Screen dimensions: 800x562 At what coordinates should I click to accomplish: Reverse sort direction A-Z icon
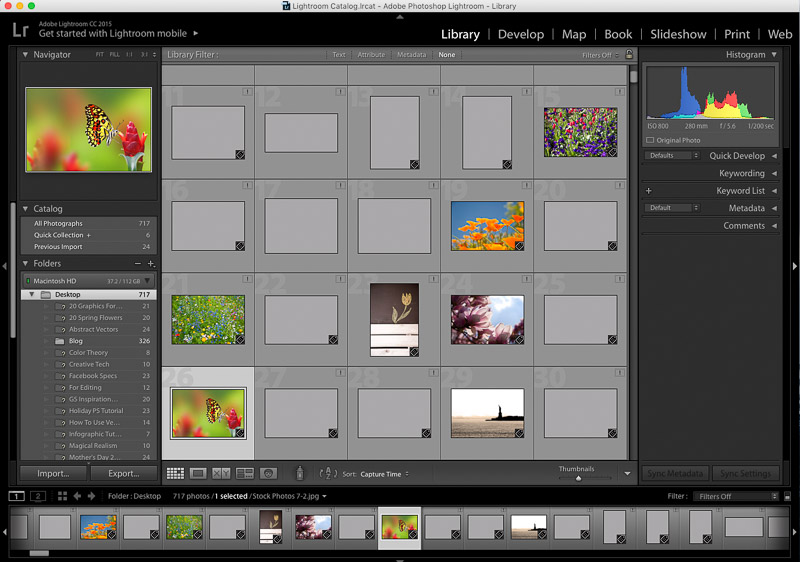[328, 473]
